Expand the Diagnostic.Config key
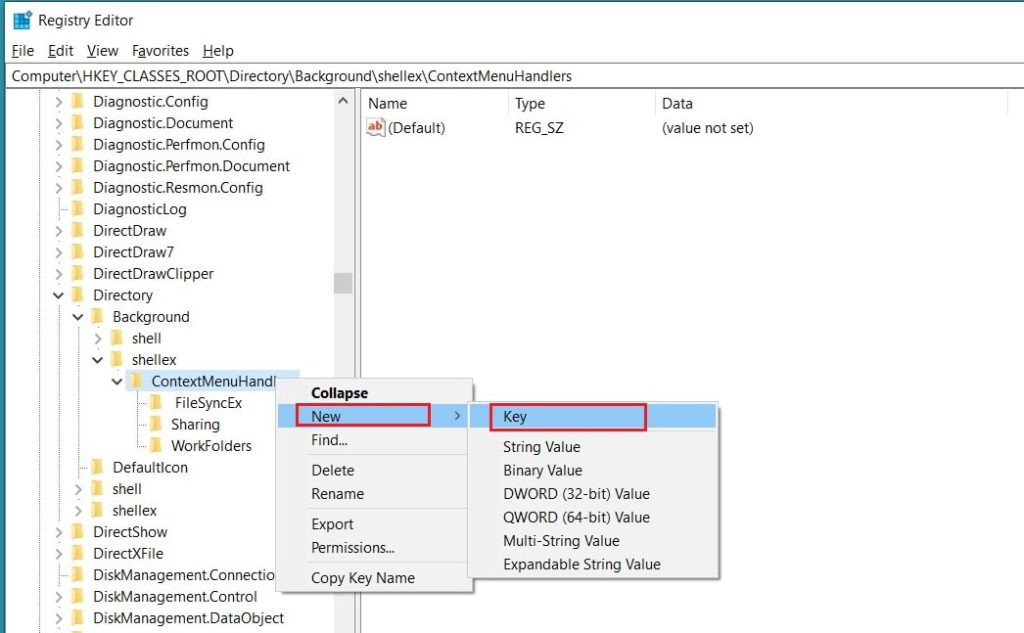Viewport: 1024px width, 633px height. click(x=58, y=102)
